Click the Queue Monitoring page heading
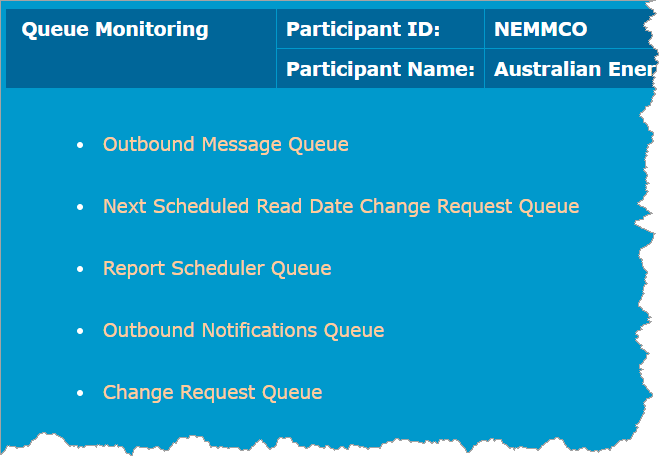 tap(115, 30)
